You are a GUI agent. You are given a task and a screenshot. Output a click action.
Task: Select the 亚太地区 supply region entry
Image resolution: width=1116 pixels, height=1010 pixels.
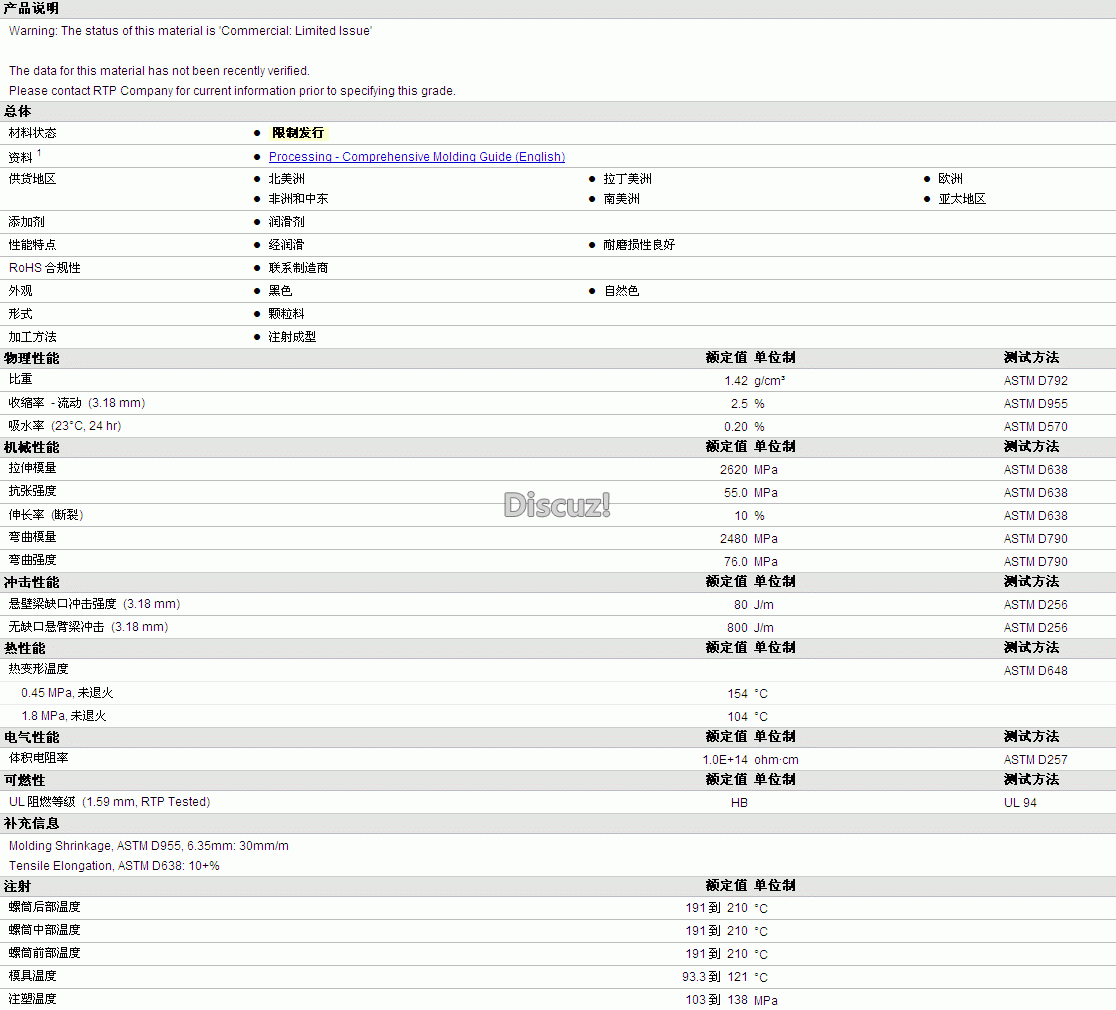pyautogui.click(x=962, y=199)
